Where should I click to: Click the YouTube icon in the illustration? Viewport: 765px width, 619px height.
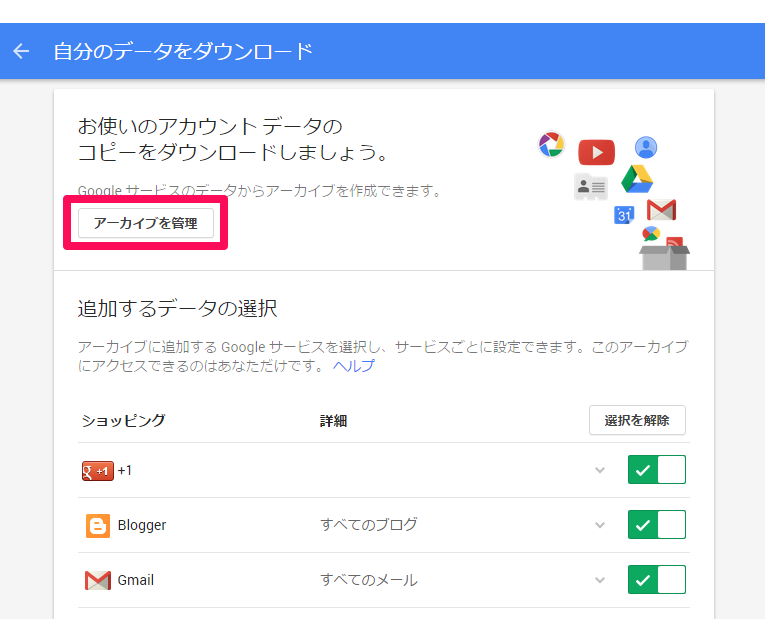(x=596, y=152)
